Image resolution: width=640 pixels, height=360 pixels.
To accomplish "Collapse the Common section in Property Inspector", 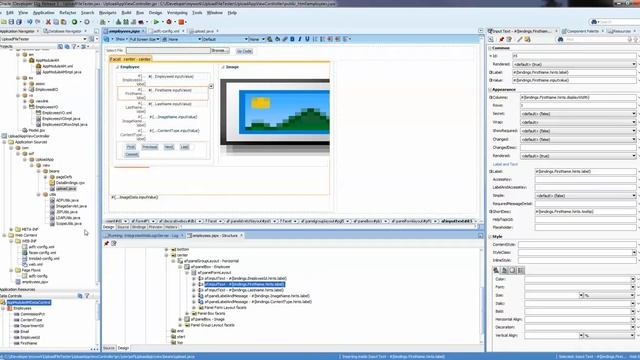I will [x=490, y=48].
